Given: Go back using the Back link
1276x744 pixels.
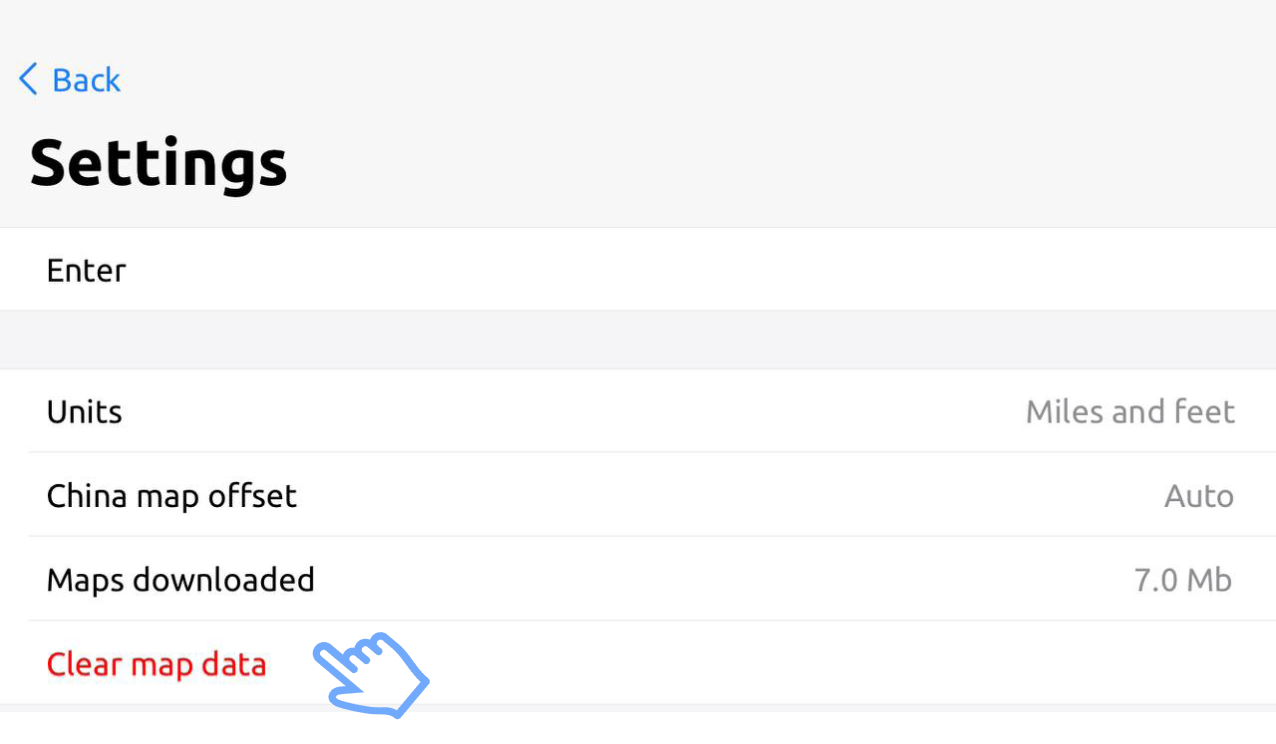Looking at the screenshot, I should tap(86, 80).
